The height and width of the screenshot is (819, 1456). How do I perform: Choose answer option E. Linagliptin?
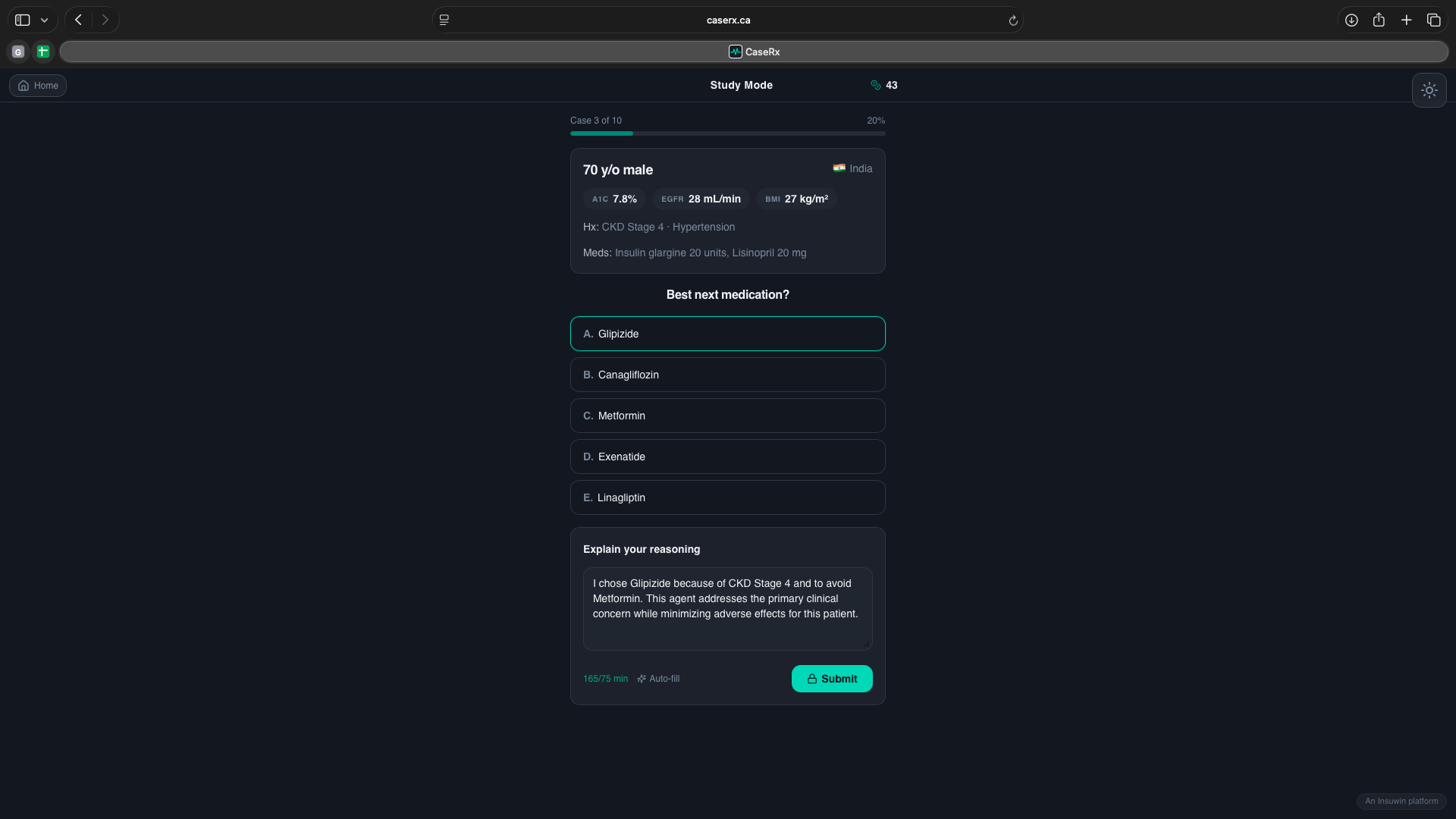coord(727,497)
